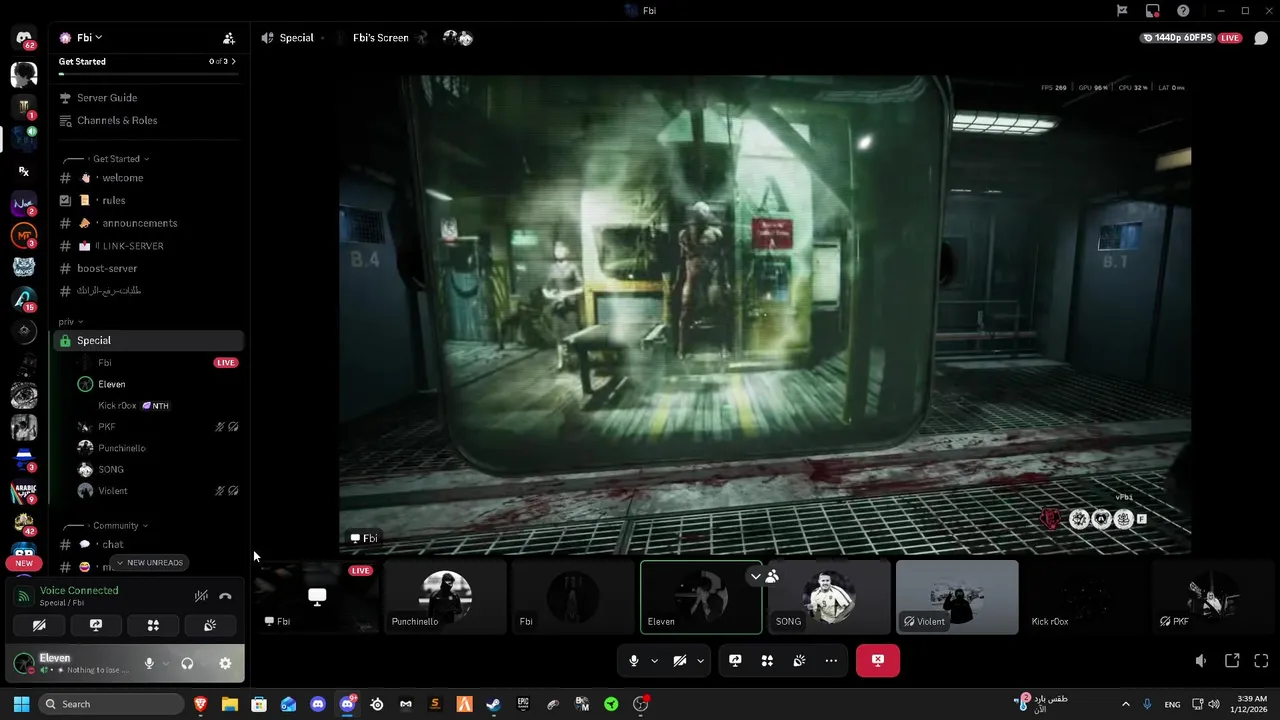This screenshot has height=720, width=1280.
Task: Open Brave browser from the taskbar
Action: pyautogui.click(x=200, y=704)
